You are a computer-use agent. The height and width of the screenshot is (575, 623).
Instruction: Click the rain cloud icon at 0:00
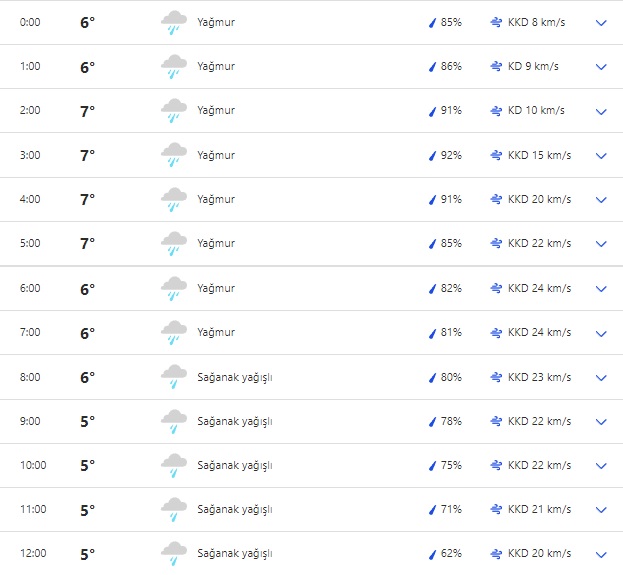(x=173, y=22)
